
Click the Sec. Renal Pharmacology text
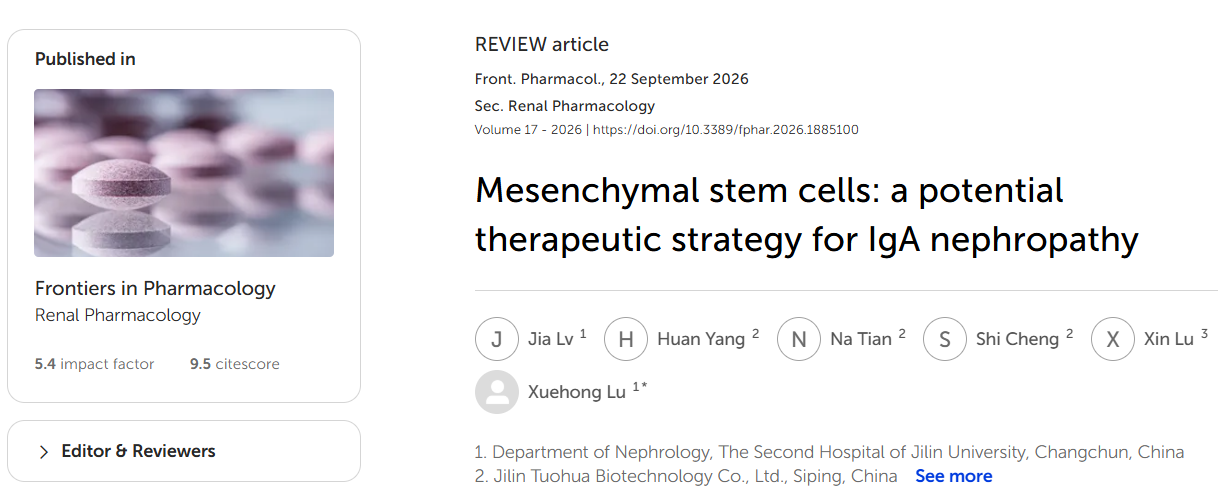(x=565, y=106)
